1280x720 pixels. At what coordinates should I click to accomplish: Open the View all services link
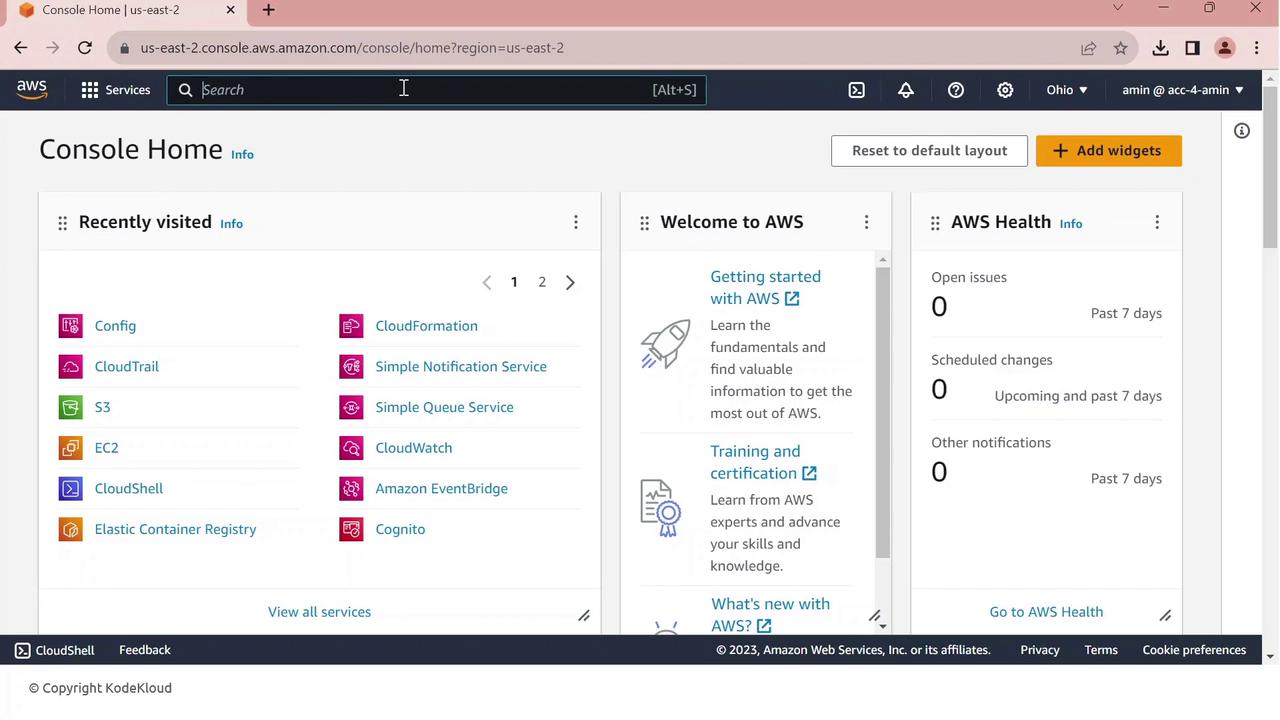pyautogui.click(x=319, y=612)
